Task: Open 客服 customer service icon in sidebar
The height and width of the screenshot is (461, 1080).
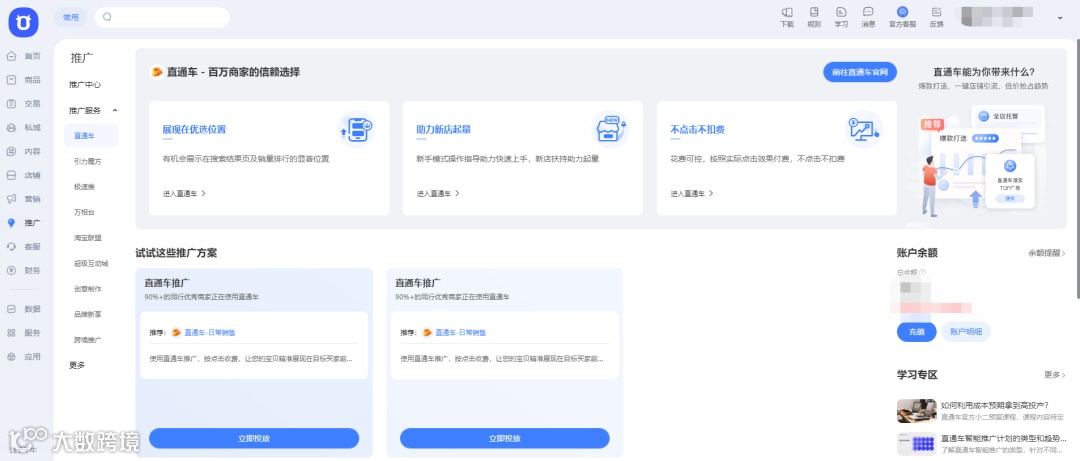Action: (x=11, y=246)
